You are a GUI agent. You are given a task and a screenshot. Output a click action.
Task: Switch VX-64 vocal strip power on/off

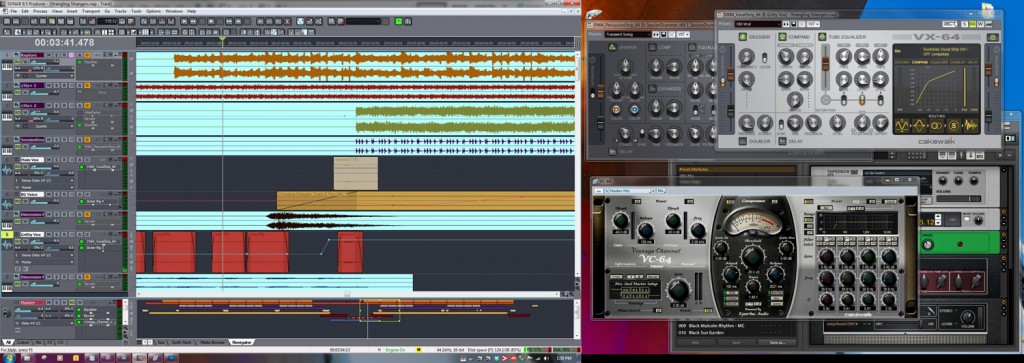point(993,37)
